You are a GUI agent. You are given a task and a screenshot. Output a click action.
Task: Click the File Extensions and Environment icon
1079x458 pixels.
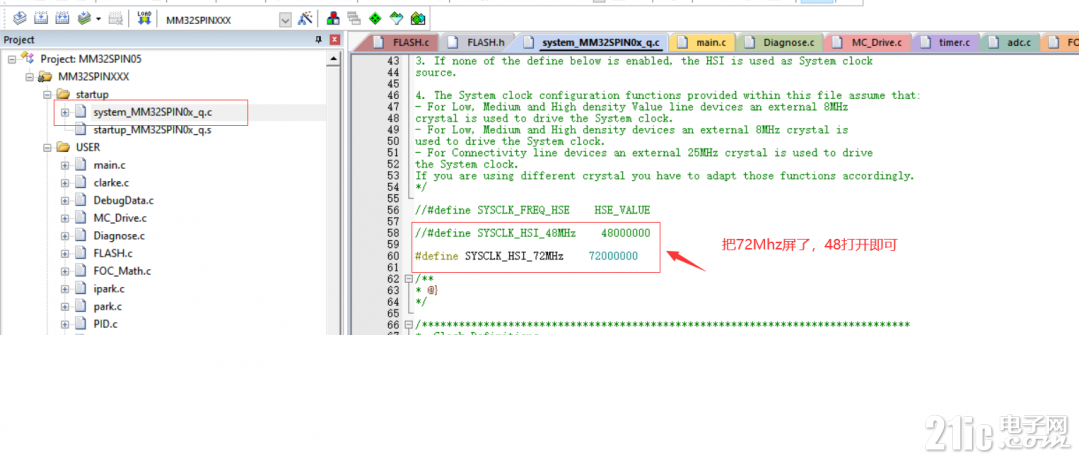pos(333,19)
